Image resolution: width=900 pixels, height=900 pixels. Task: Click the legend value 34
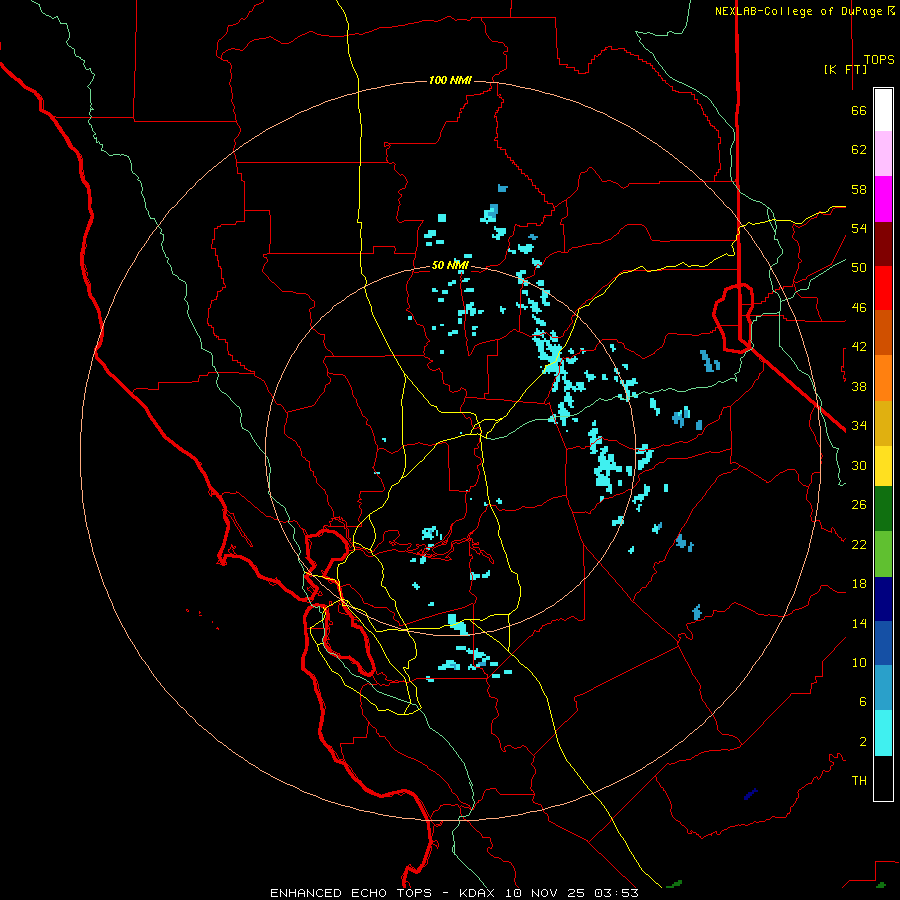coord(859,425)
